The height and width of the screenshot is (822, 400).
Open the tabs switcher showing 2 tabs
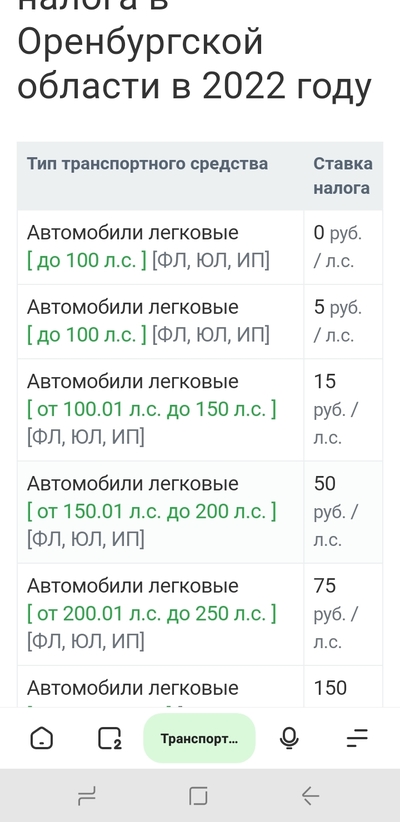pos(110,738)
